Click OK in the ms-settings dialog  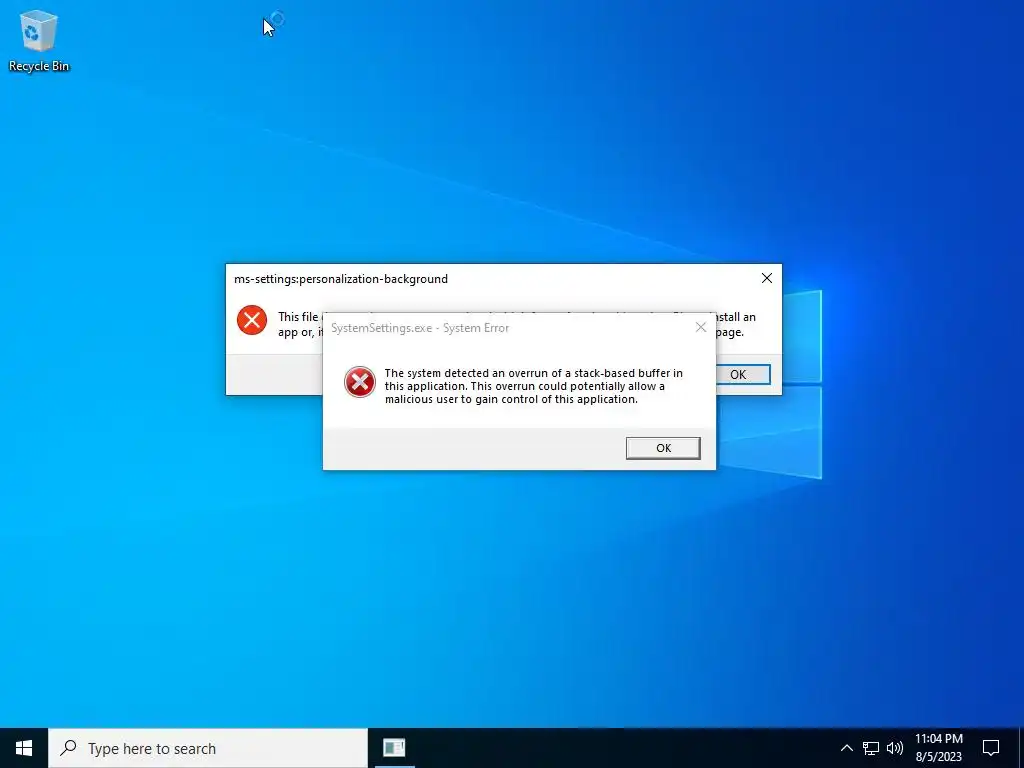point(743,374)
